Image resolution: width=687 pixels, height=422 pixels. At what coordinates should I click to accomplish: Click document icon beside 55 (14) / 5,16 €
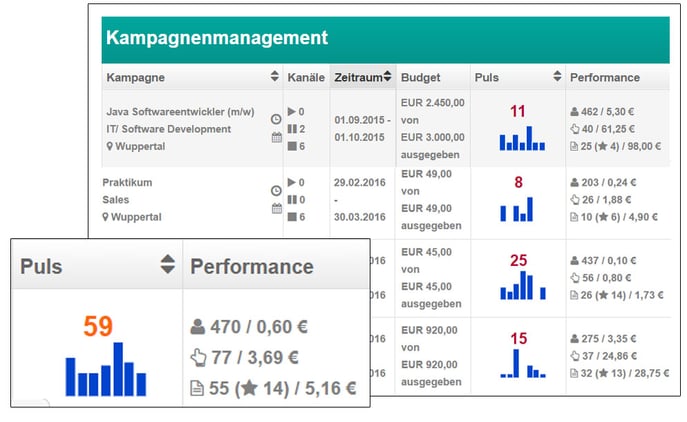pyautogui.click(x=197, y=388)
